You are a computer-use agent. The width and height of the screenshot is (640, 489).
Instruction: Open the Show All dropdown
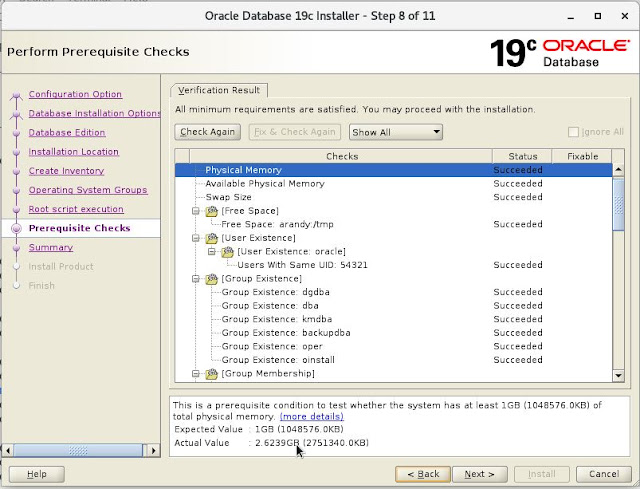click(396, 132)
